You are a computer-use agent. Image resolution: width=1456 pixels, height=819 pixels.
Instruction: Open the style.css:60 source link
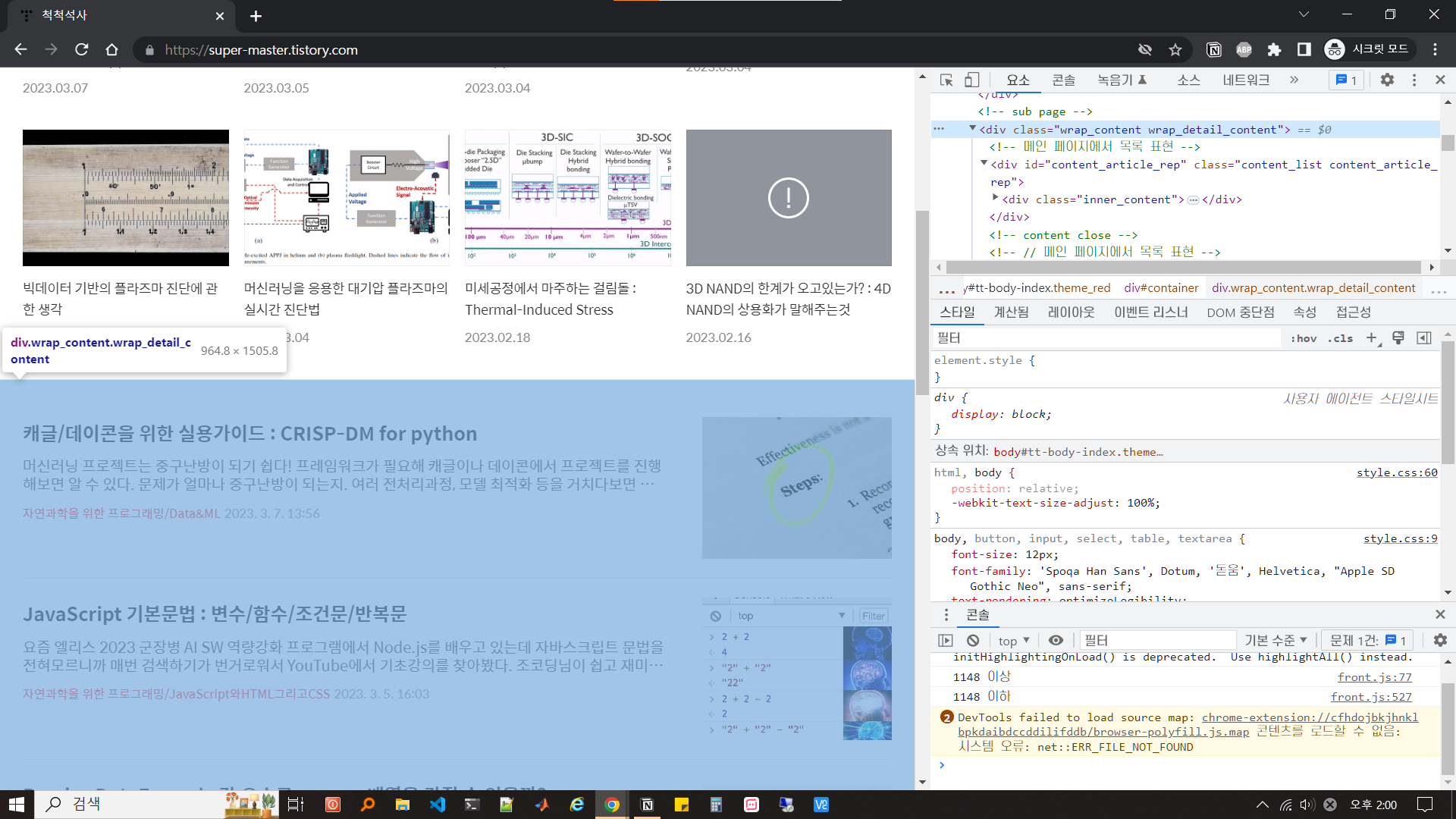click(1396, 472)
